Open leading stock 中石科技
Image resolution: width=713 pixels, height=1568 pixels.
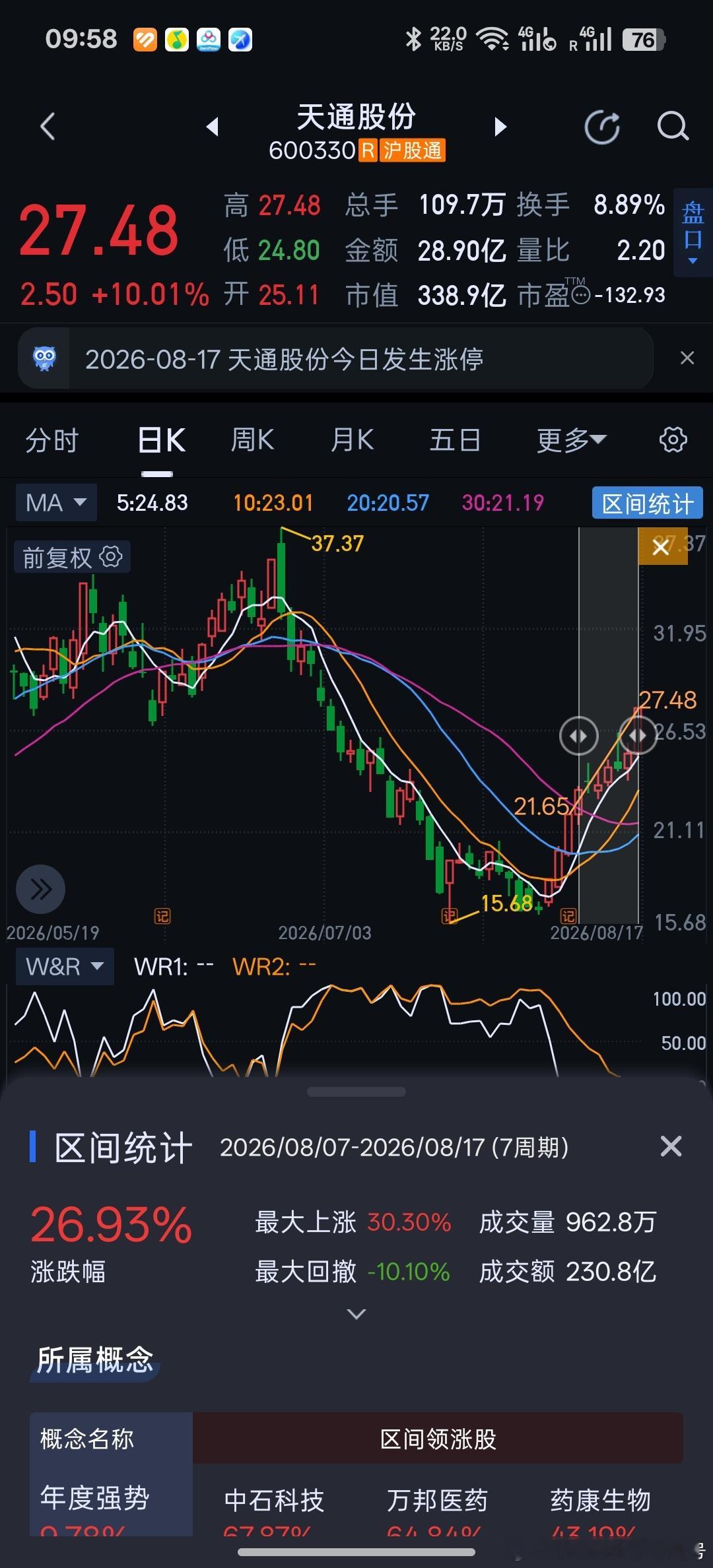274,1500
